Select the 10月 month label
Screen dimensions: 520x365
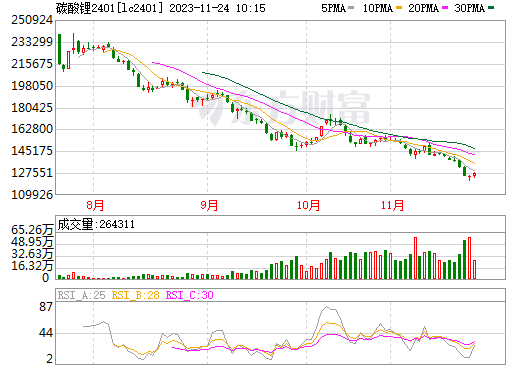pos(308,205)
